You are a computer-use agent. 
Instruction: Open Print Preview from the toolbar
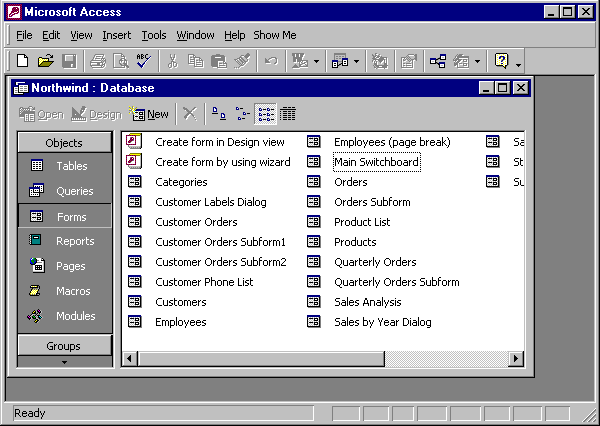click(x=121, y=61)
